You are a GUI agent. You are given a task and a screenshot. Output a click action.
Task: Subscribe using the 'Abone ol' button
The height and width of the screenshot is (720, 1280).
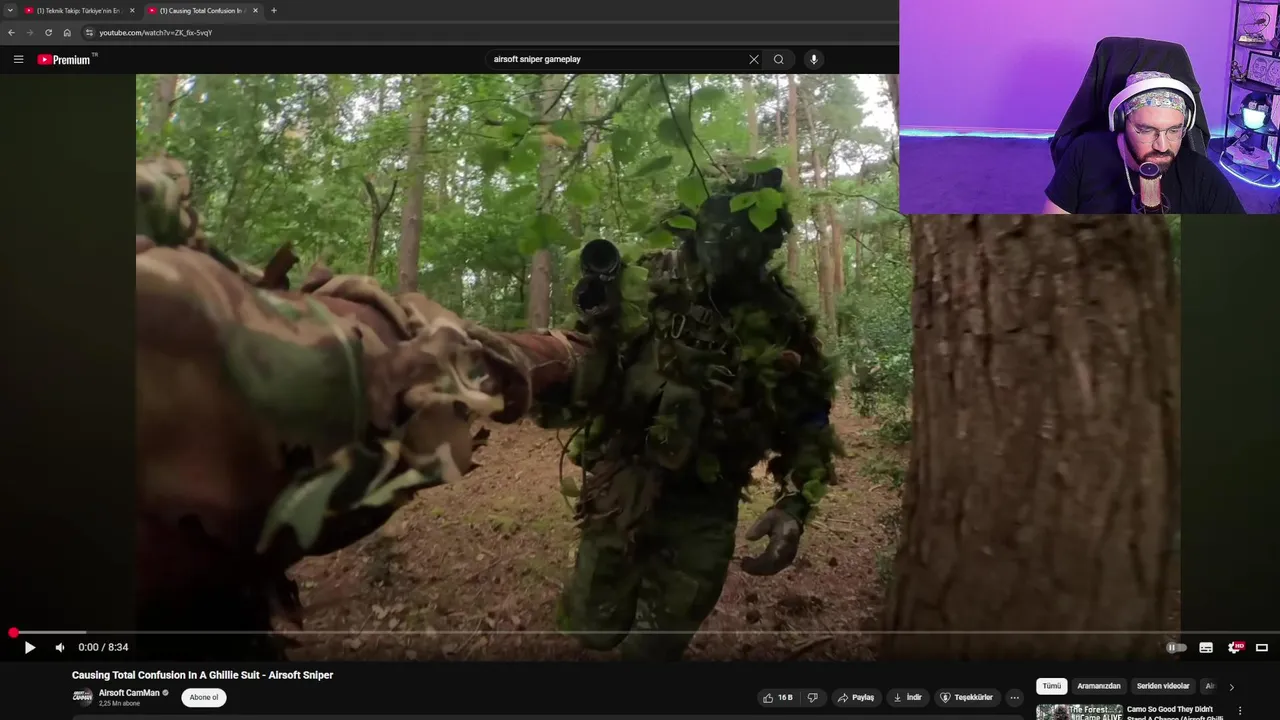204,698
